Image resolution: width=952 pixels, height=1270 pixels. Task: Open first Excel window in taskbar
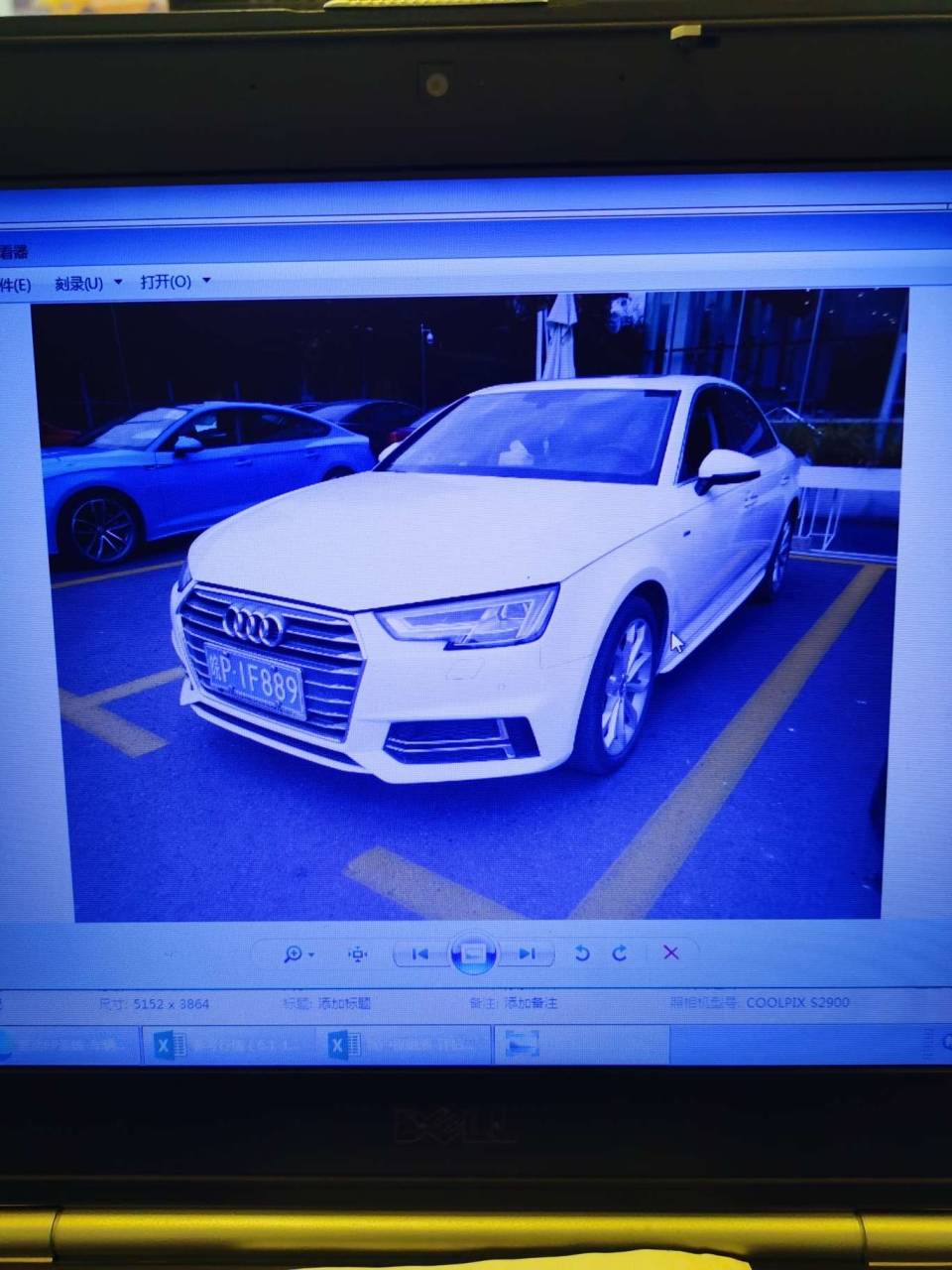pos(229,1045)
